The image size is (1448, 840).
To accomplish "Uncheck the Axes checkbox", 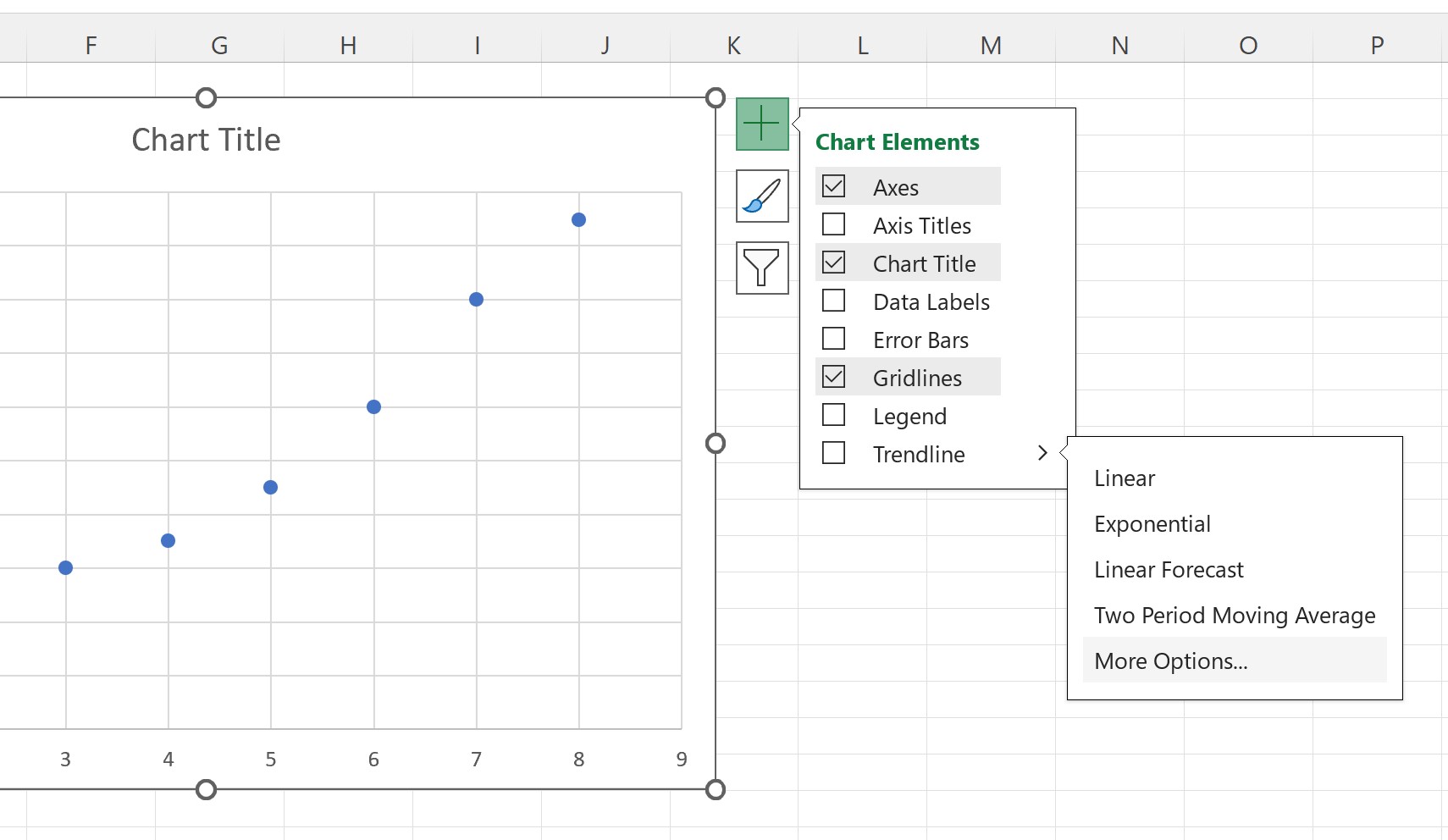I will point(834,186).
